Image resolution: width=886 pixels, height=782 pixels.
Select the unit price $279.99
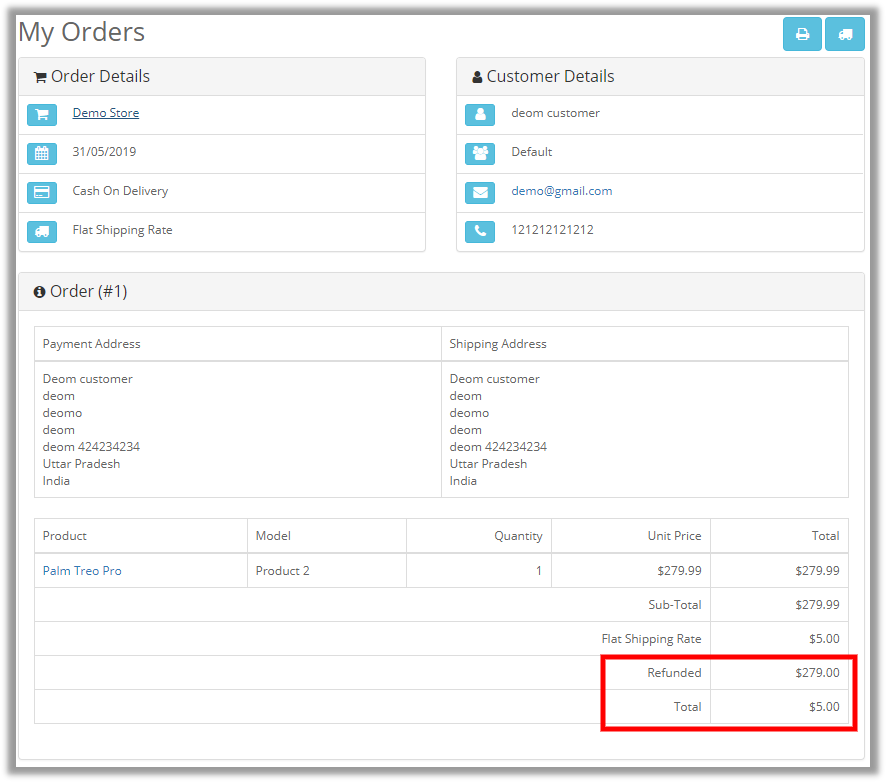679,571
